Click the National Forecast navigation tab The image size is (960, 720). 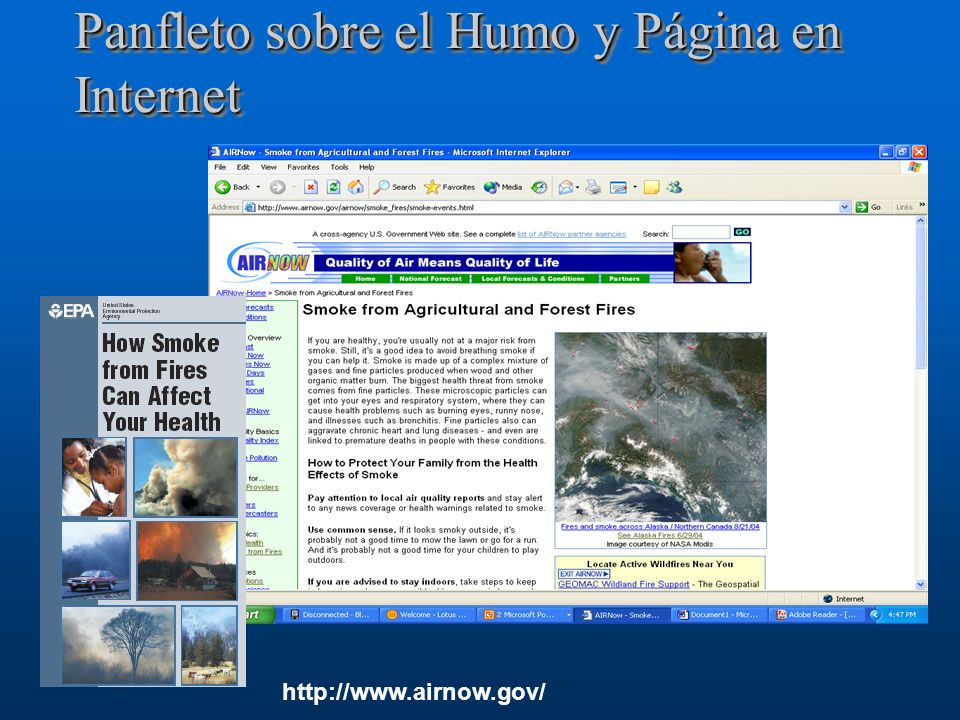point(430,279)
